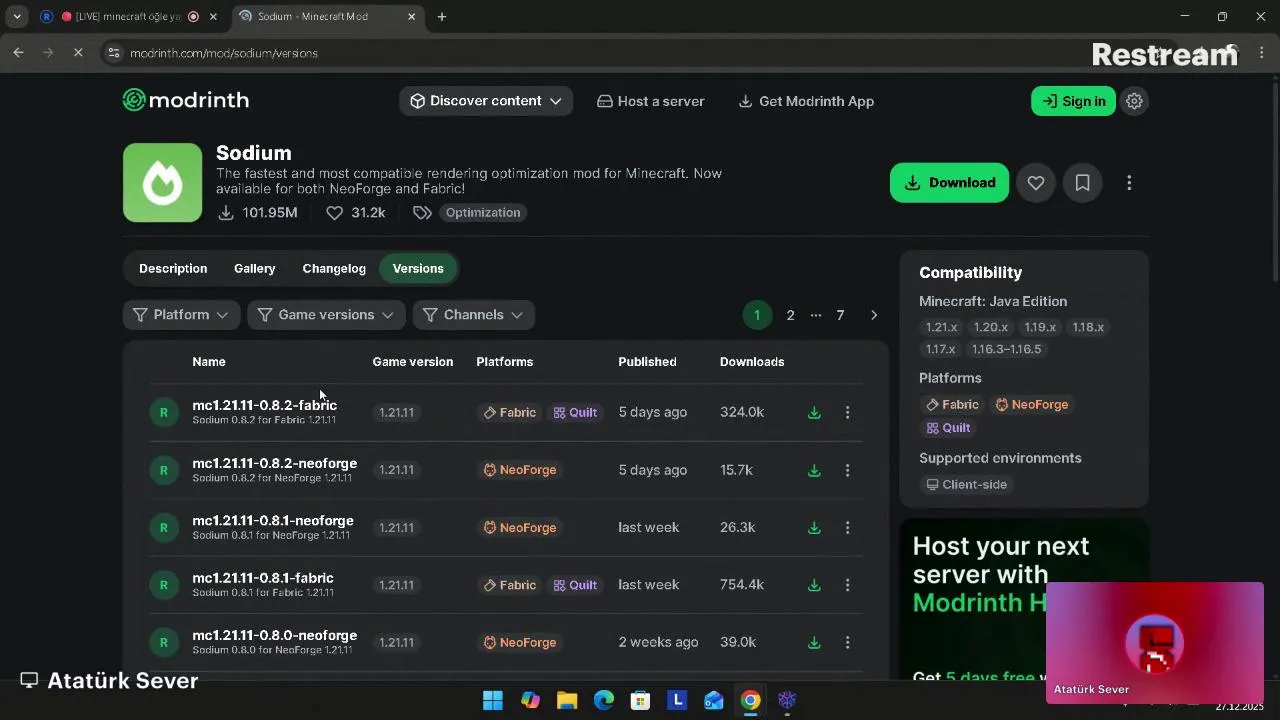Open more options for mc1.21.11-0.8.0-neoforge row

click(847, 642)
